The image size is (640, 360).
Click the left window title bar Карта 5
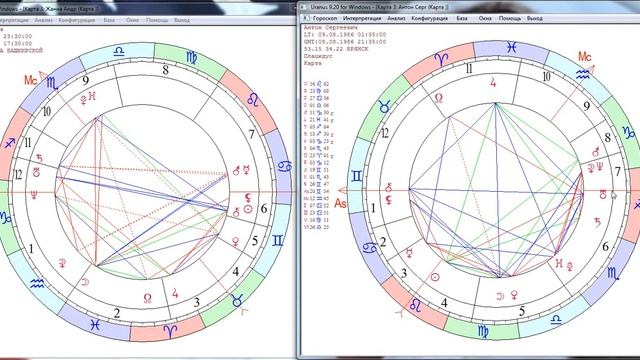[x=49, y=8]
